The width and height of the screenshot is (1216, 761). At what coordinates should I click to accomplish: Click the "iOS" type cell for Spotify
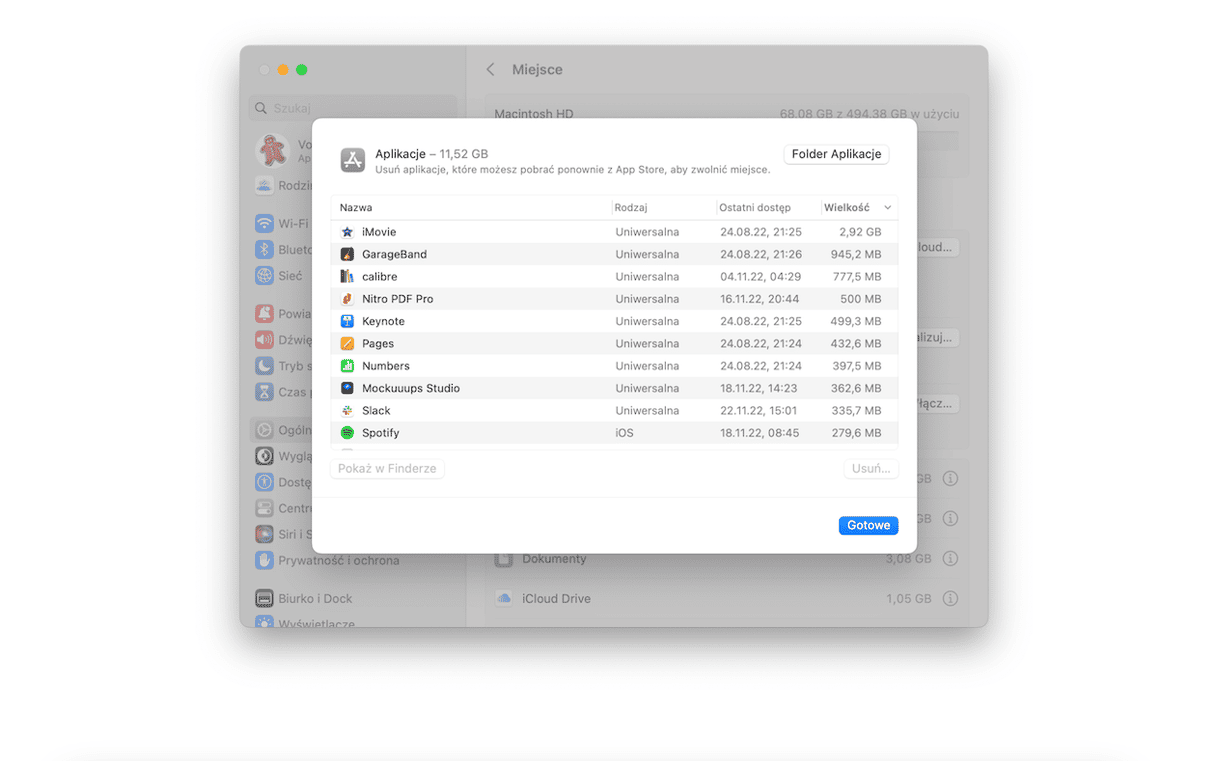click(624, 433)
